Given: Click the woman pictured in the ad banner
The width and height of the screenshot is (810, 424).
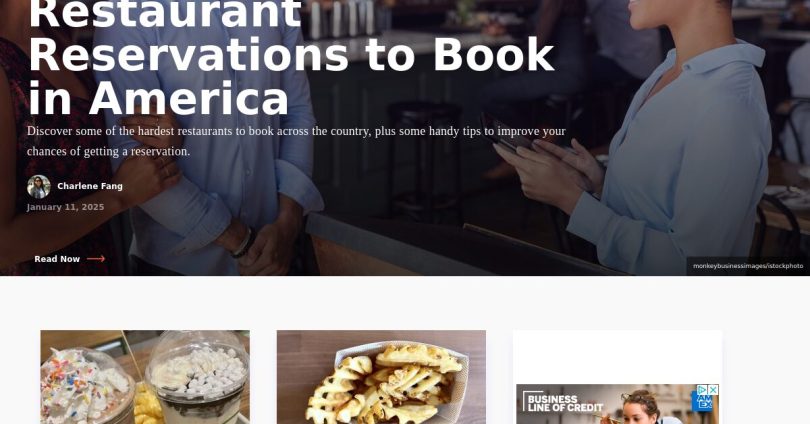Looking at the screenshot, I should 640,408.
